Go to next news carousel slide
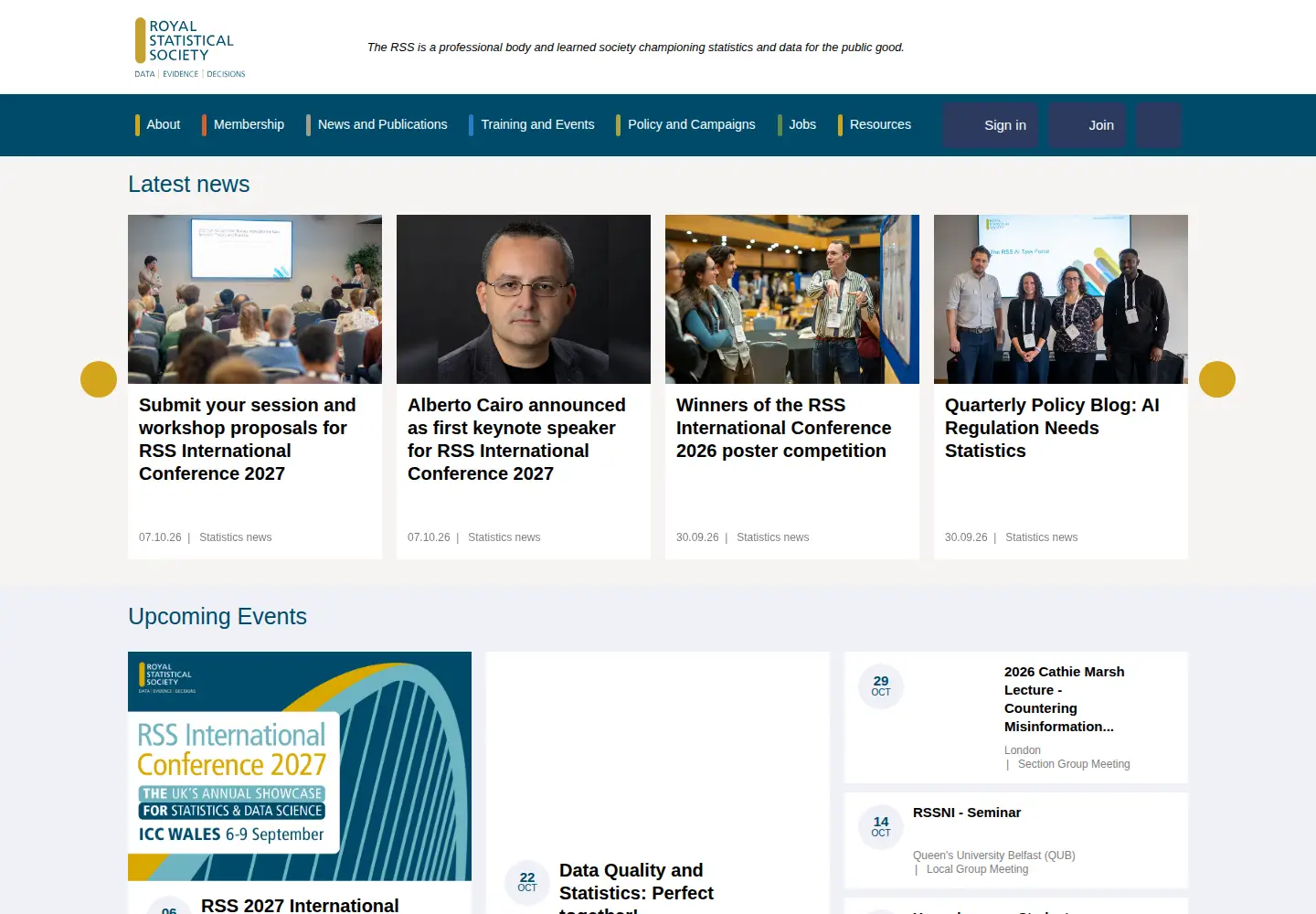This screenshot has height=914, width=1316. click(1217, 379)
